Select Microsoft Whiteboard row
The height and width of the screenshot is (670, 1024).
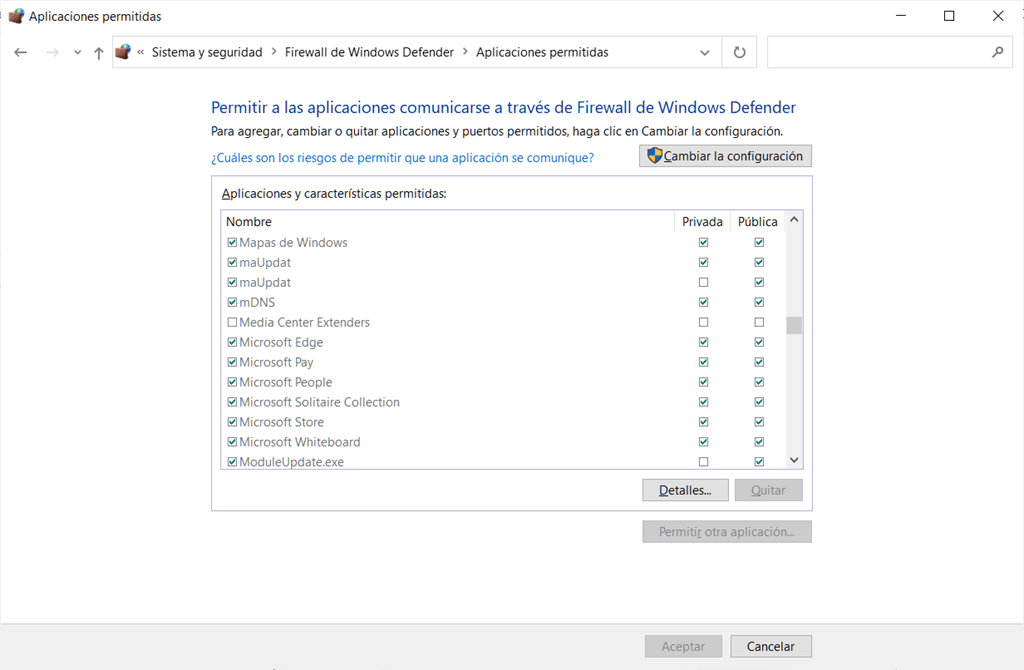[504, 442]
